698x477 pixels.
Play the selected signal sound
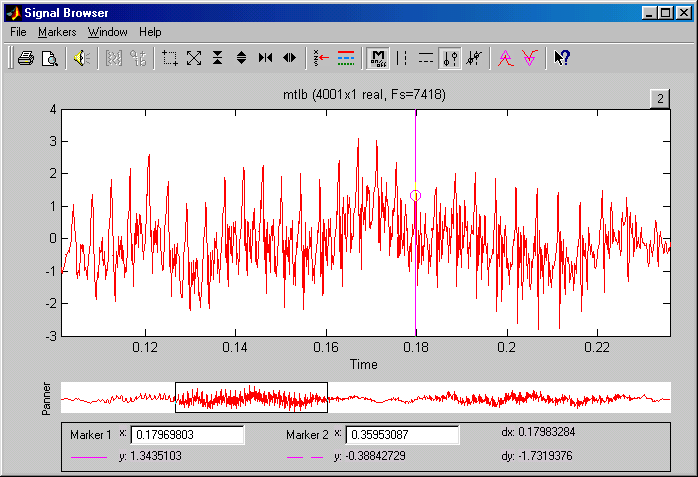coord(80,58)
